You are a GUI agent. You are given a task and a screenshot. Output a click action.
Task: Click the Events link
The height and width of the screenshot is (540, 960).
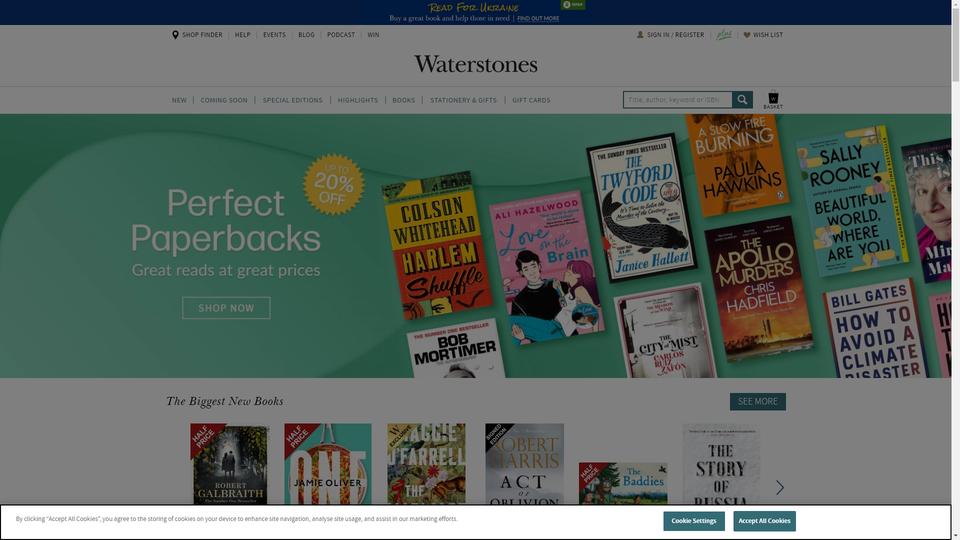tap(274, 35)
